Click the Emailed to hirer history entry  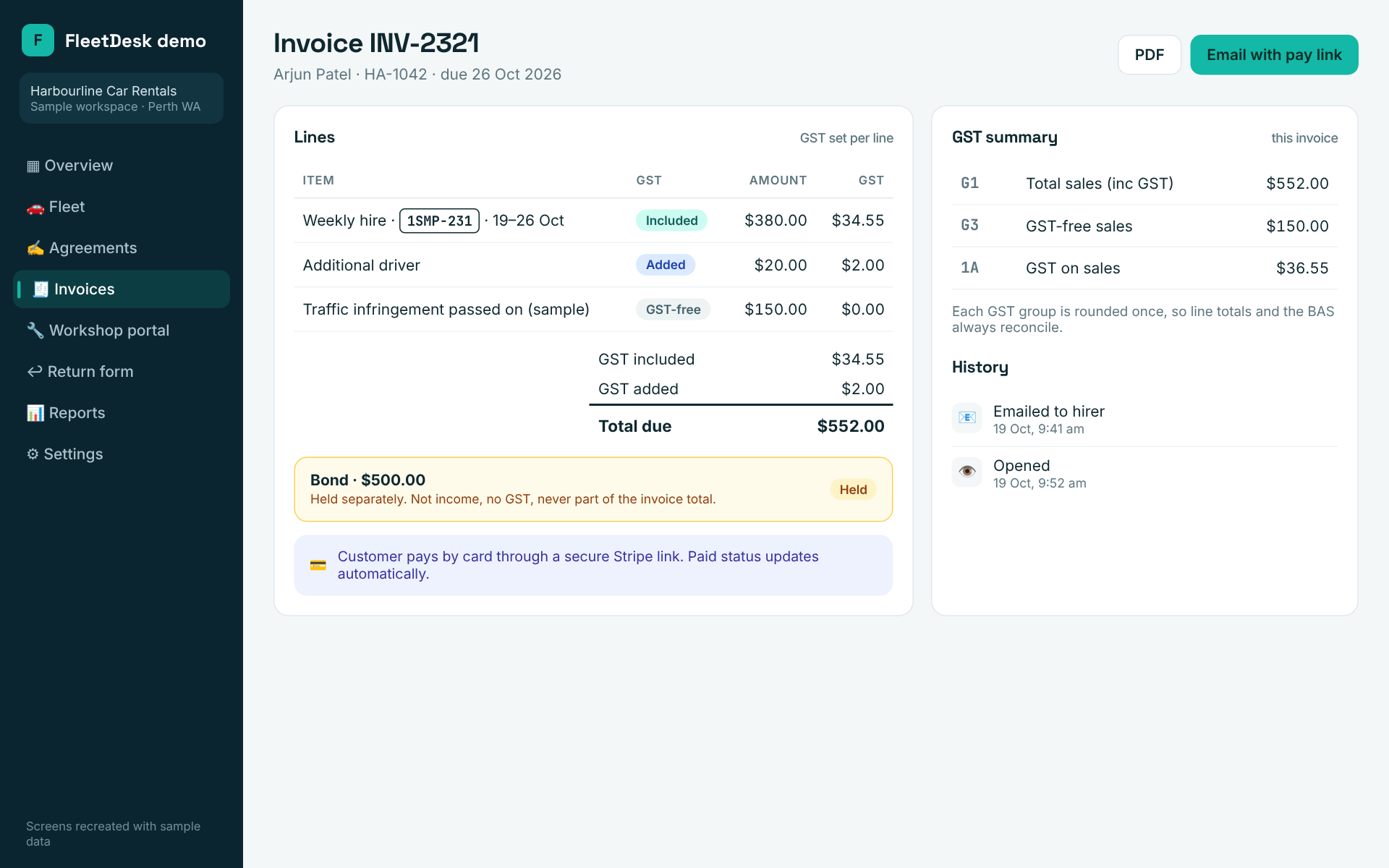[x=1144, y=420]
